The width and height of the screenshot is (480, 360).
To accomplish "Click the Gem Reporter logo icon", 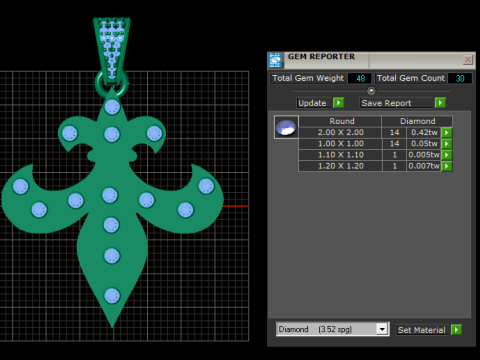I will (275, 60).
